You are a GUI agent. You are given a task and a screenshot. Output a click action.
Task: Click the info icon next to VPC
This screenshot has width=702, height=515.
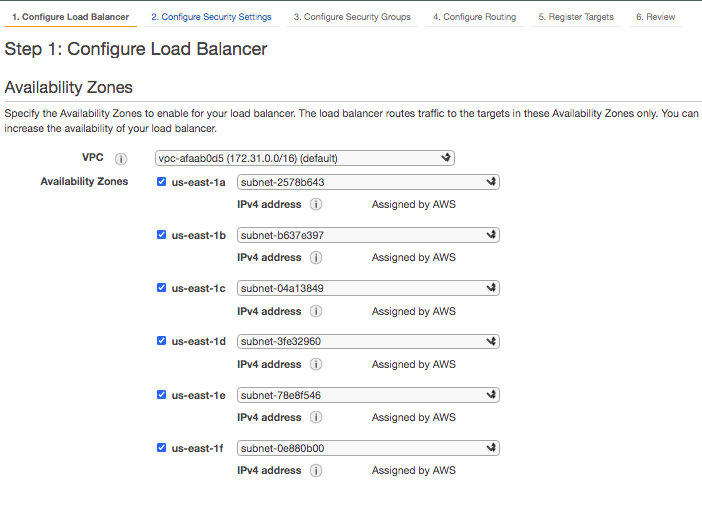121,158
